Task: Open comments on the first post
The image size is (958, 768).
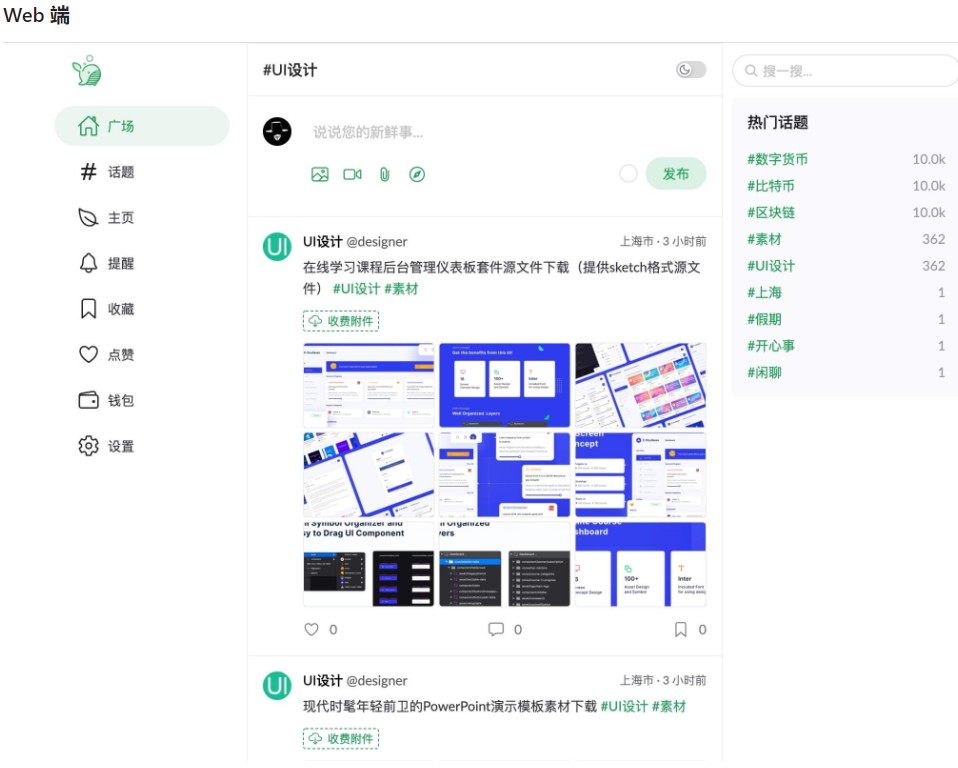Action: (496, 630)
